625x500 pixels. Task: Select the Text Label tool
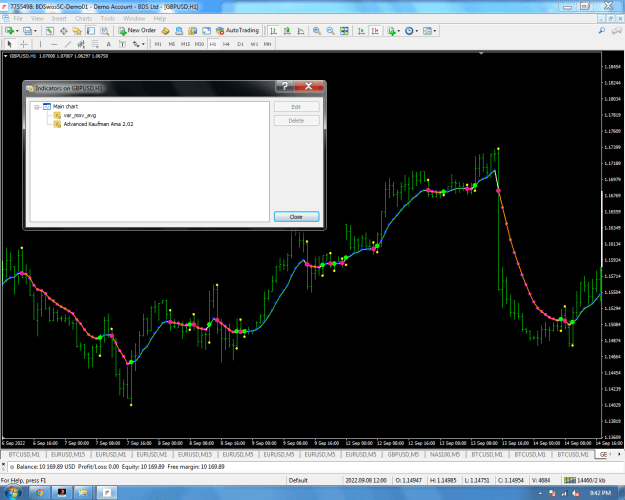pyautogui.click(x=122, y=44)
